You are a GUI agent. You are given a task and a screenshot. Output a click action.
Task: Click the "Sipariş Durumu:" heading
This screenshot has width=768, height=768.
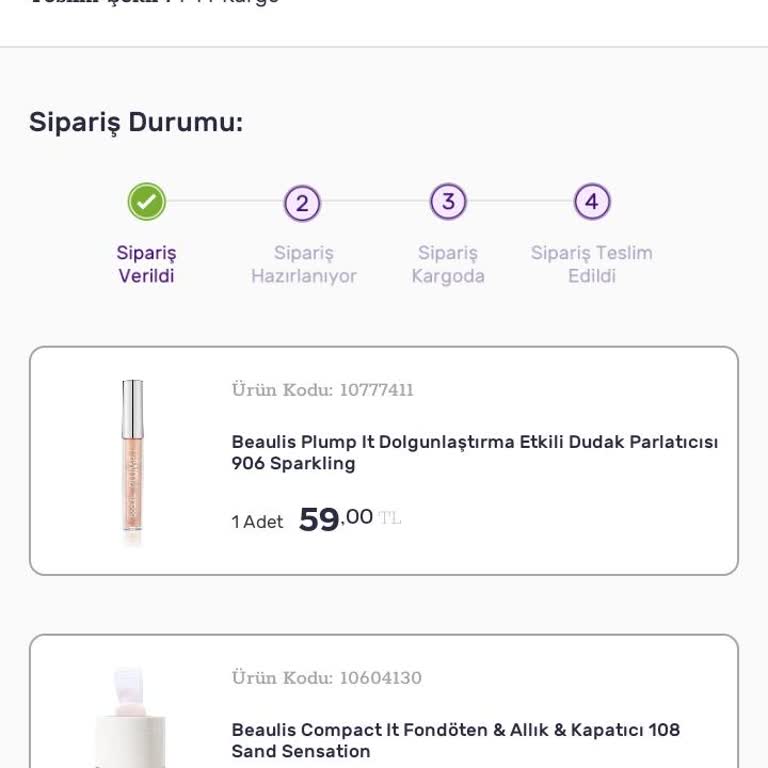pyautogui.click(x=136, y=123)
